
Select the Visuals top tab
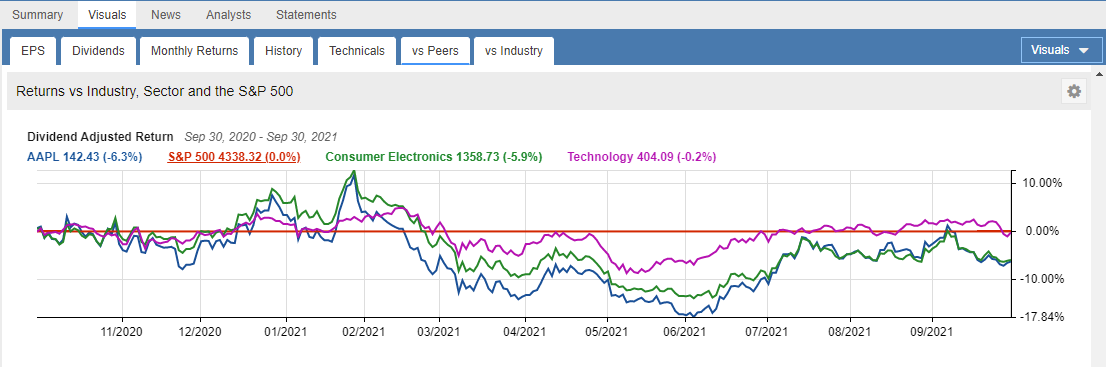pyautogui.click(x=107, y=14)
